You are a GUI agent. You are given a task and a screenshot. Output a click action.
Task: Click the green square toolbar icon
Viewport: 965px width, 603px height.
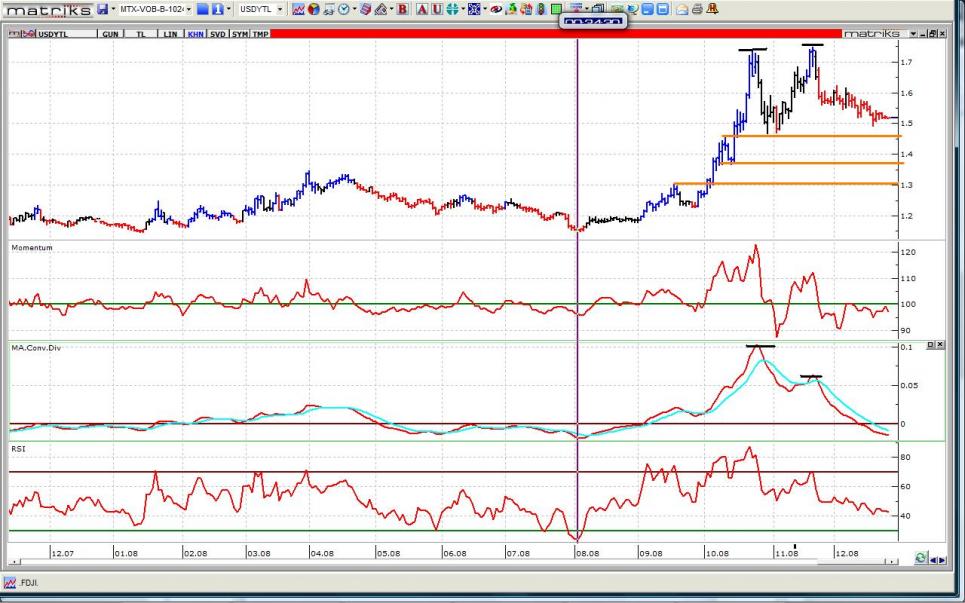click(557, 9)
